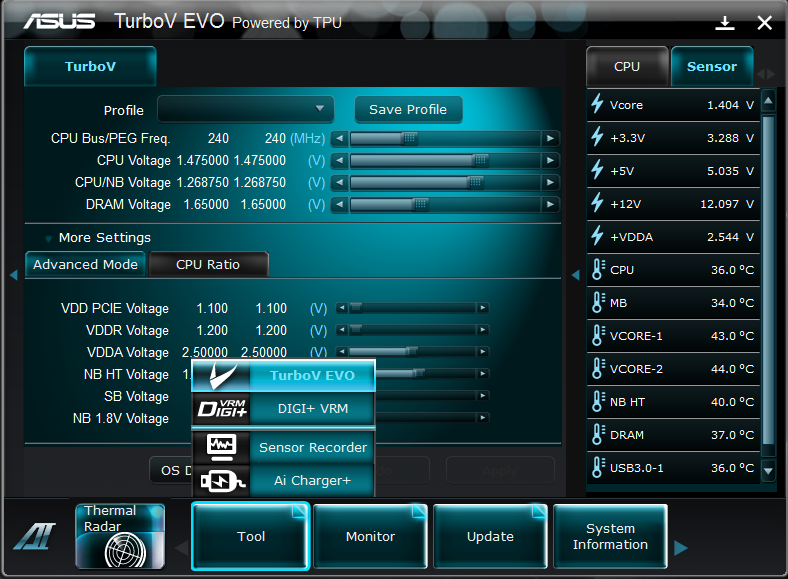Decrease VDDR Voltage with left arrow

342,330
